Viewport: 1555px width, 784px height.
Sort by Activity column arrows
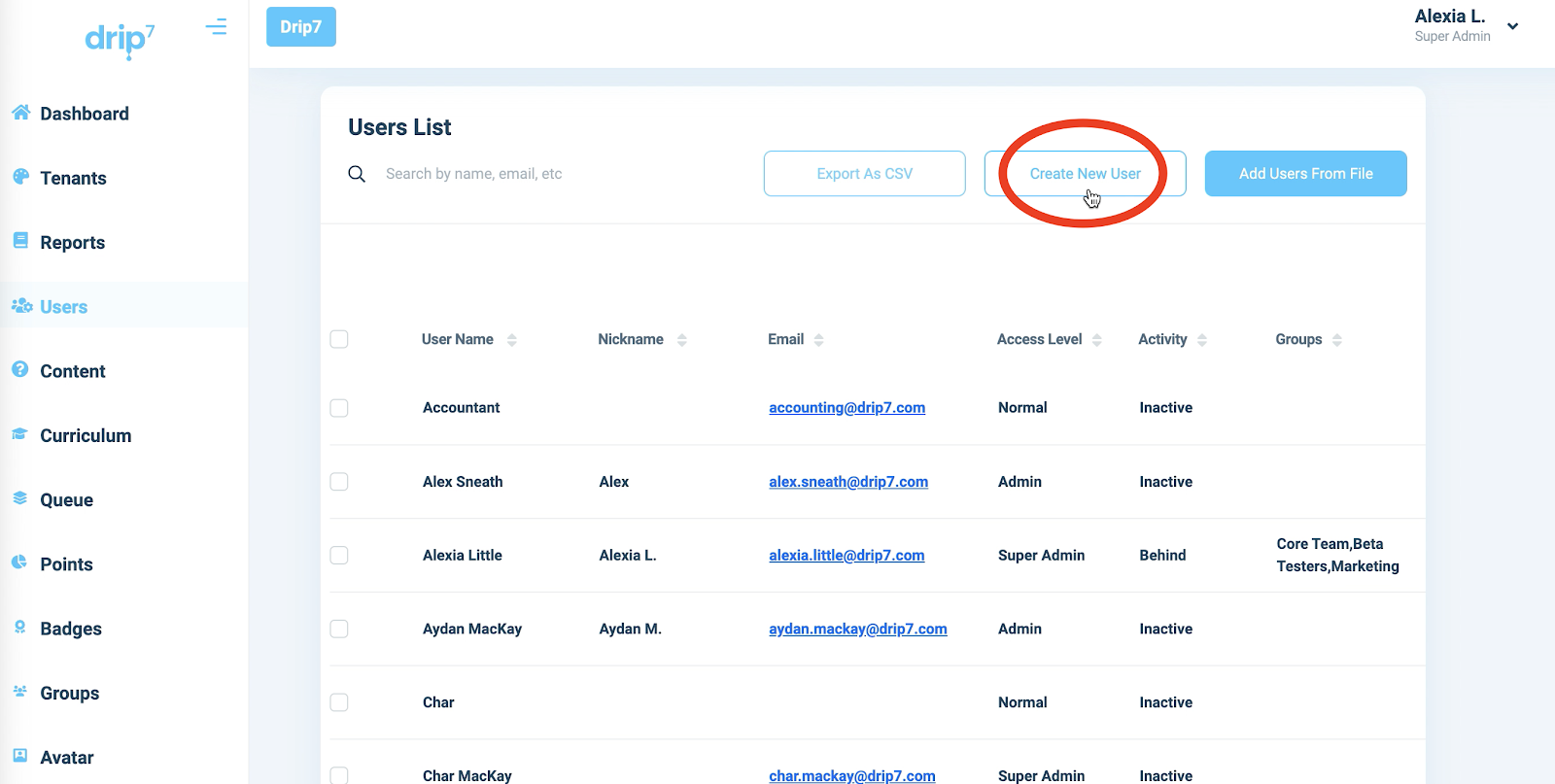pos(1202,340)
